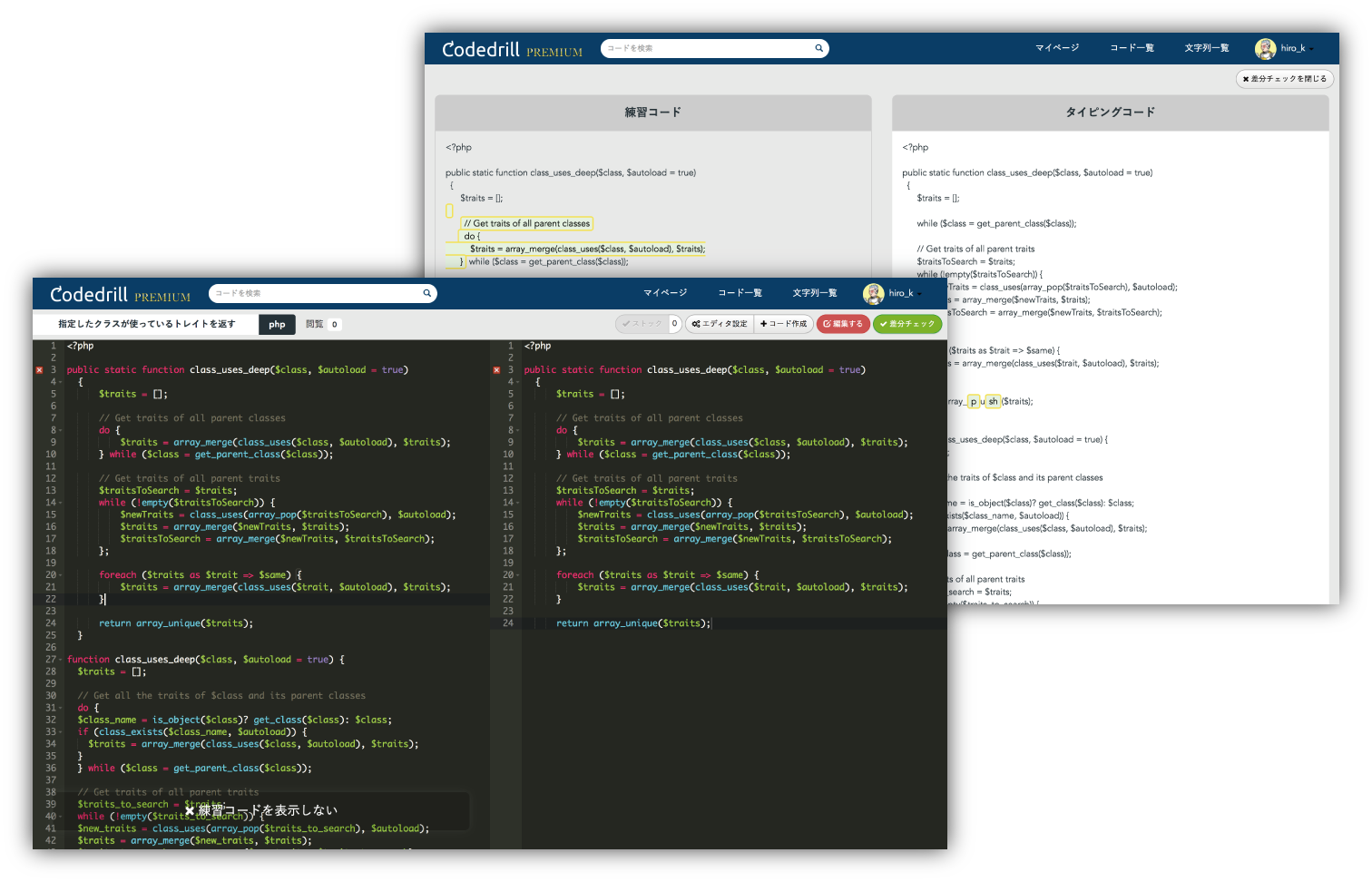Click the 閲覧 view count badge
The image size is (1372, 882).
[x=334, y=324]
